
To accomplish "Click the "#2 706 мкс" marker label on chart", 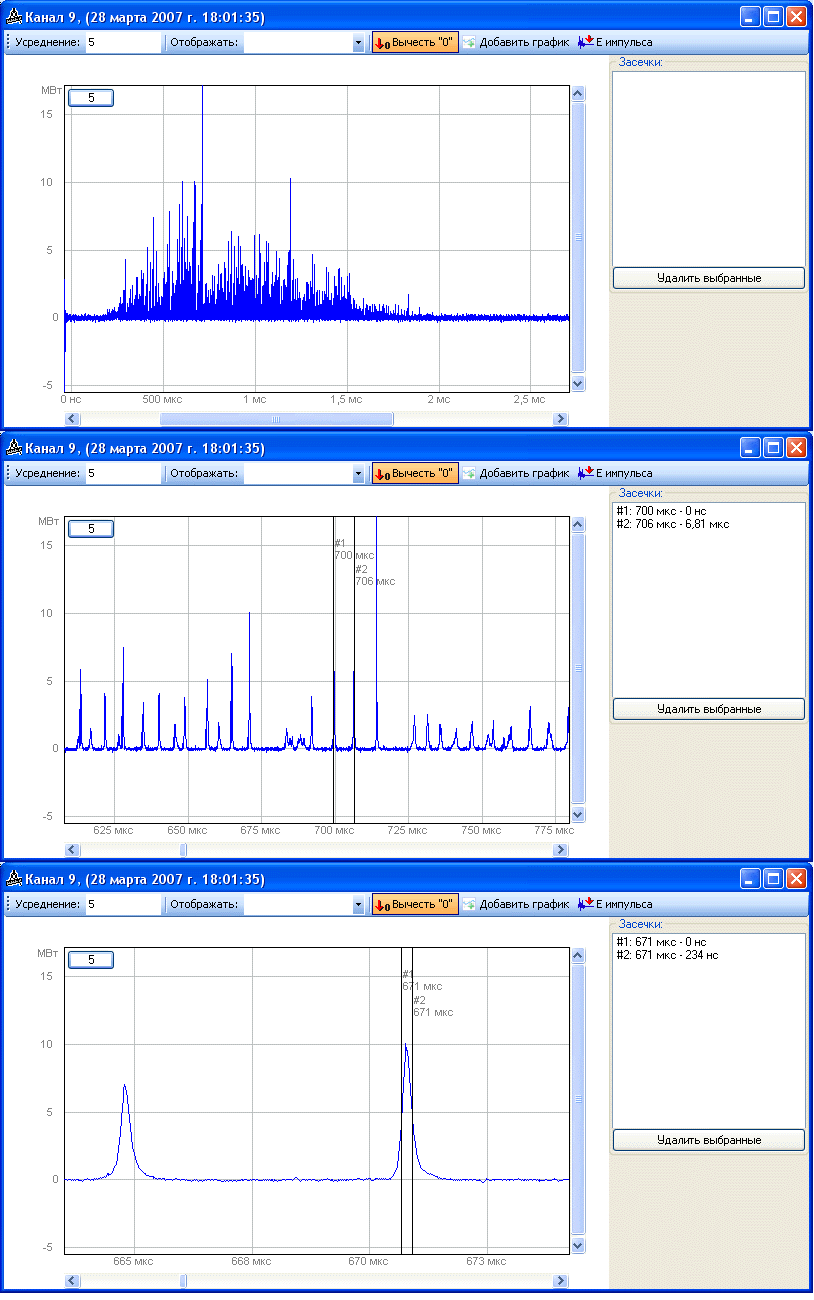I will tap(375, 575).
